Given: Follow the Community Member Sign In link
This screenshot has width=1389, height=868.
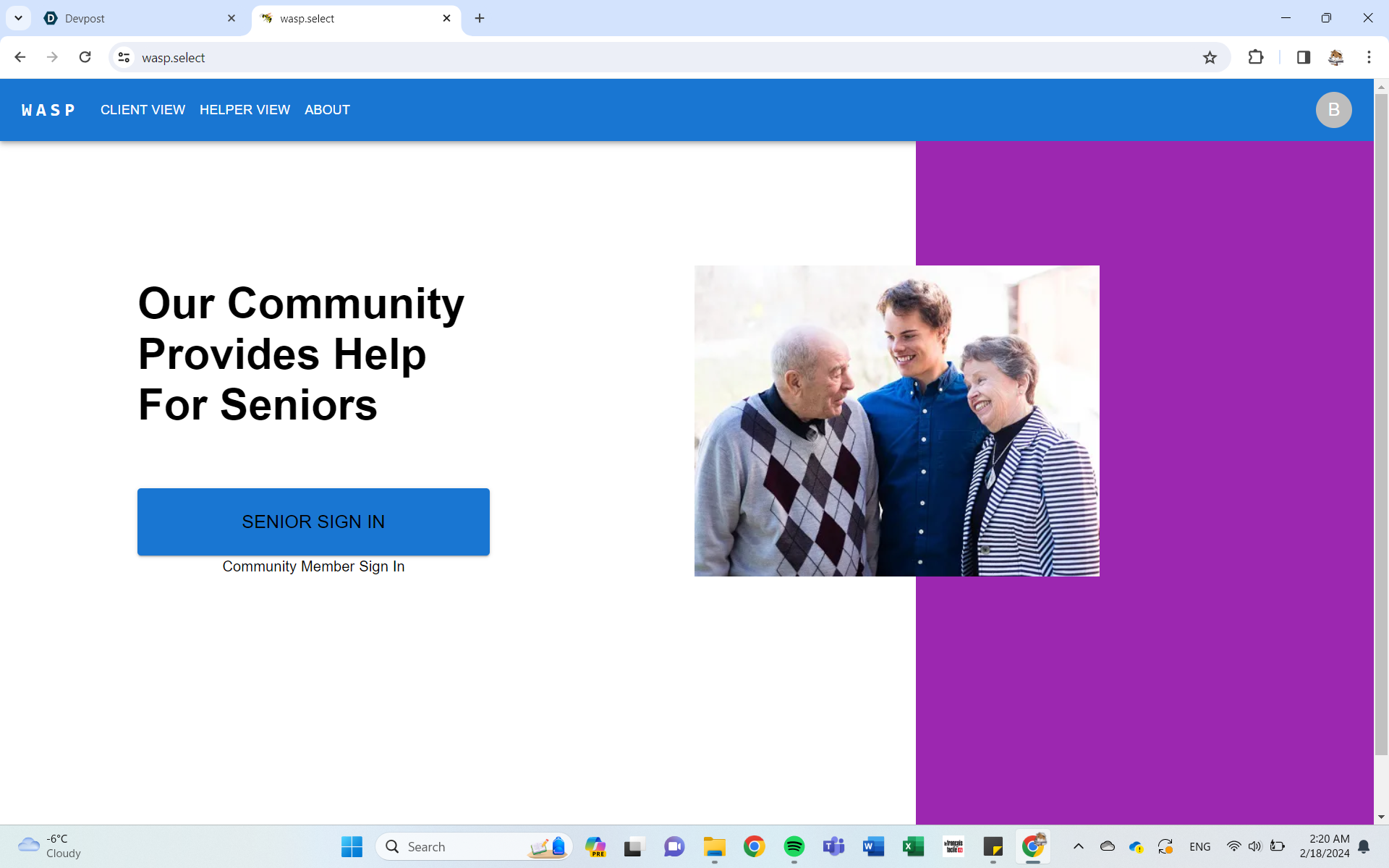Looking at the screenshot, I should point(313,566).
